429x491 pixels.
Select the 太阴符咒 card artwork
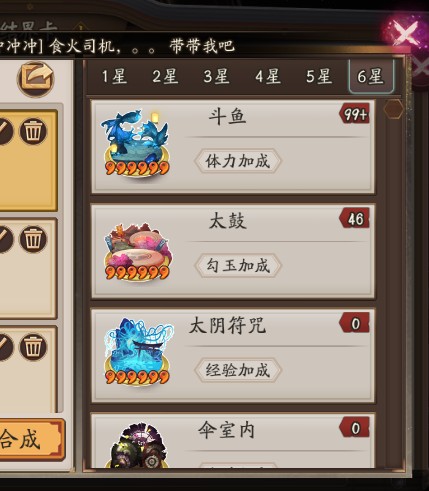(138, 351)
